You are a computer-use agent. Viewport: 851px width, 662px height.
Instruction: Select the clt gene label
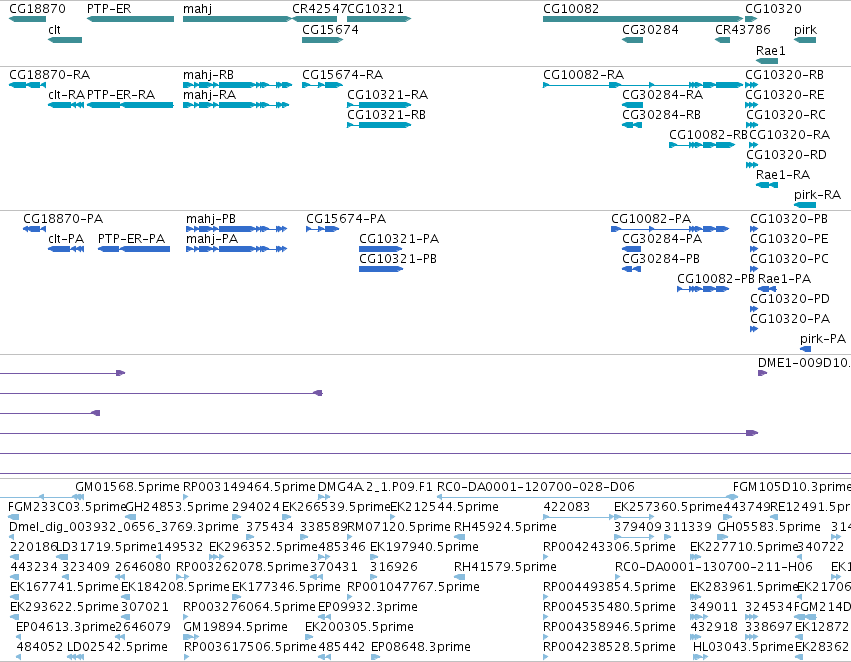54,30
